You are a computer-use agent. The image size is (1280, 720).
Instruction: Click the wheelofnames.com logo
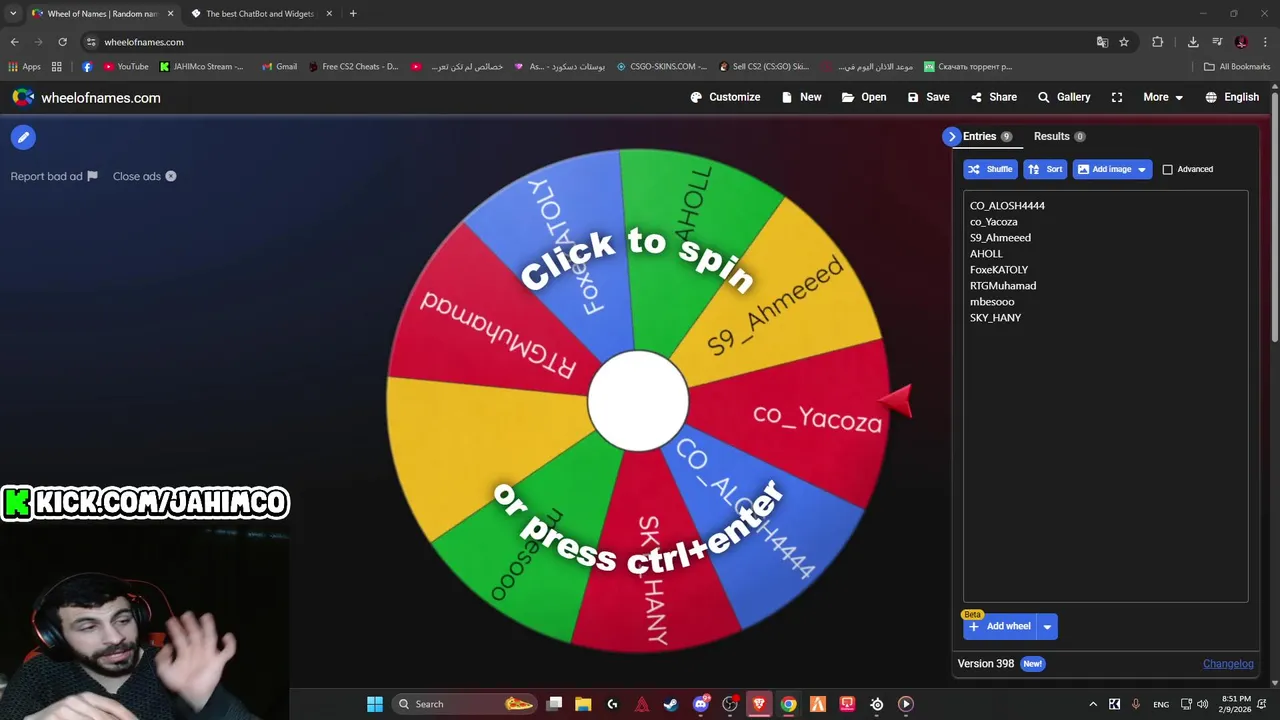click(x=86, y=97)
